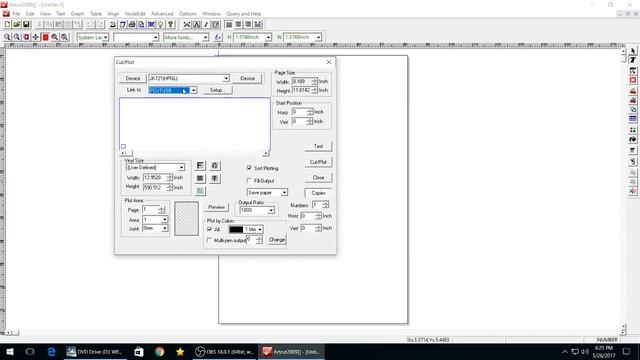Open the Windows Store taskbar icon

pyautogui.click(x=139, y=351)
